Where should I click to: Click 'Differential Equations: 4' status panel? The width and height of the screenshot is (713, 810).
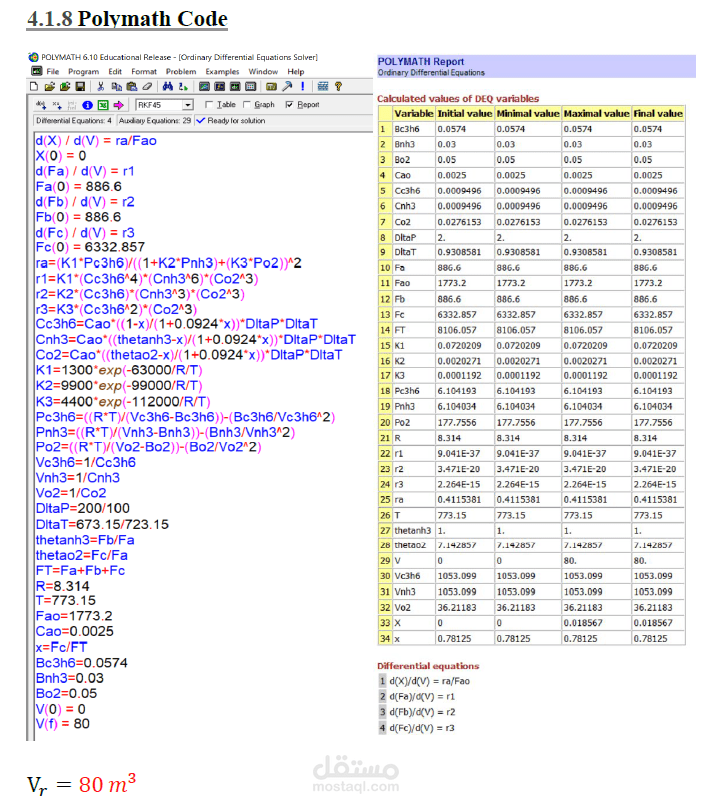coord(73,120)
